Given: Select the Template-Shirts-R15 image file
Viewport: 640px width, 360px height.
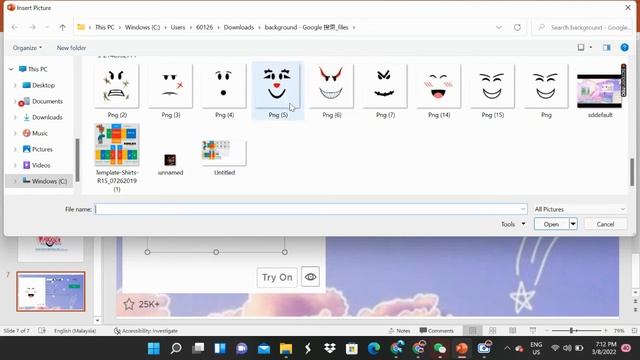Looking at the screenshot, I should point(117,158).
